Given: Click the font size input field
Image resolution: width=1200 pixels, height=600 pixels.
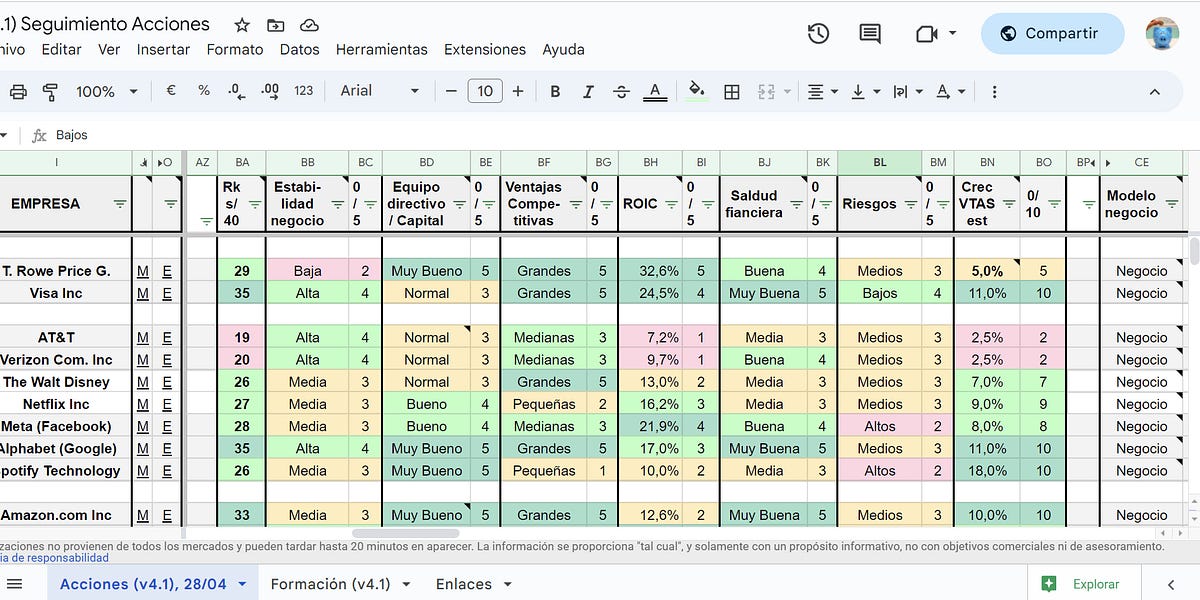Looking at the screenshot, I should [485, 90].
